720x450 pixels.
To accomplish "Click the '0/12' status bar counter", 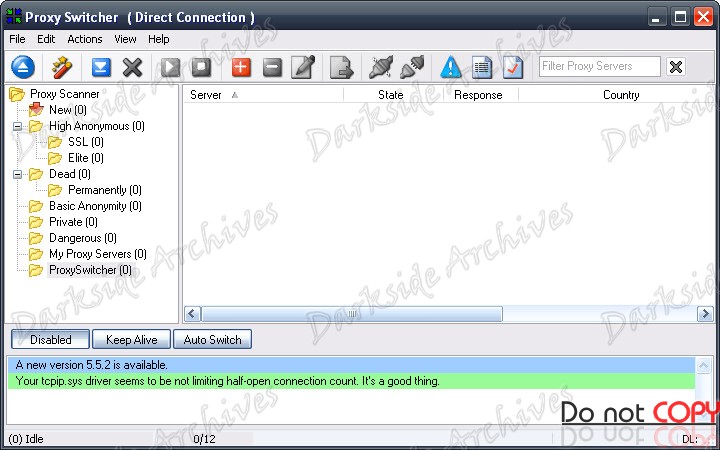I will click(x=204, y=439).
